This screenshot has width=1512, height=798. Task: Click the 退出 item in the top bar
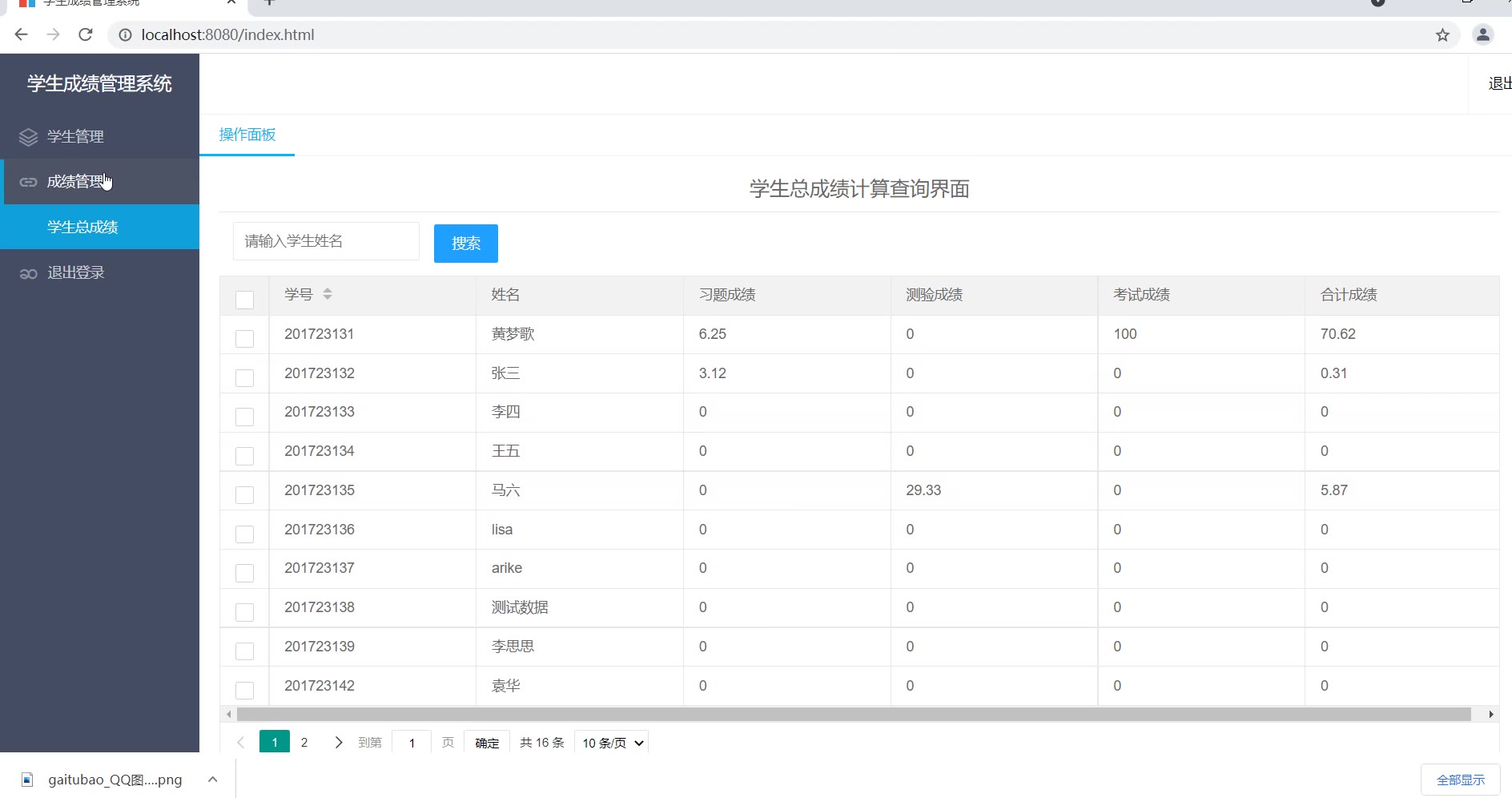point(1499,83)
